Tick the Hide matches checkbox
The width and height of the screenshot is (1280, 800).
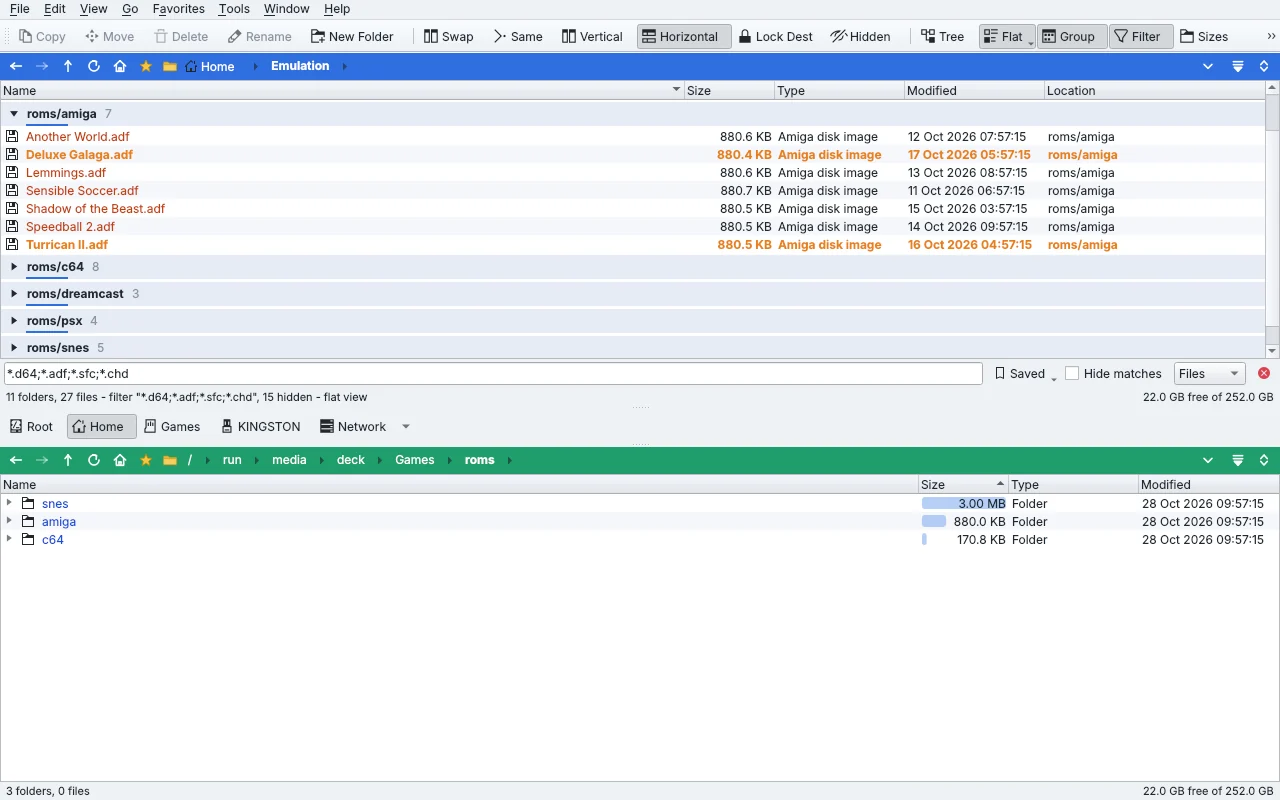[x=1072, y=373]
